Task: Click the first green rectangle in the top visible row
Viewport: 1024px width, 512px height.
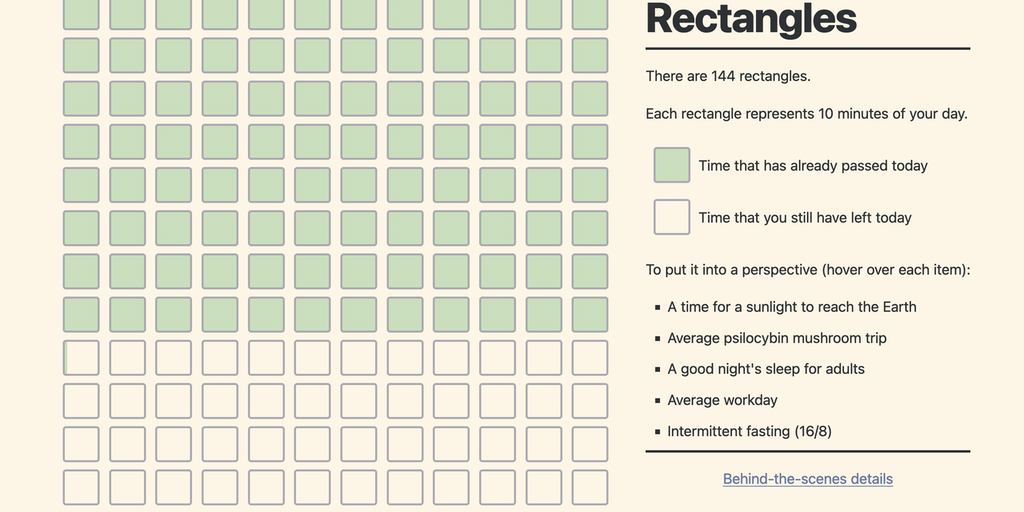Action: pos(81,14)
